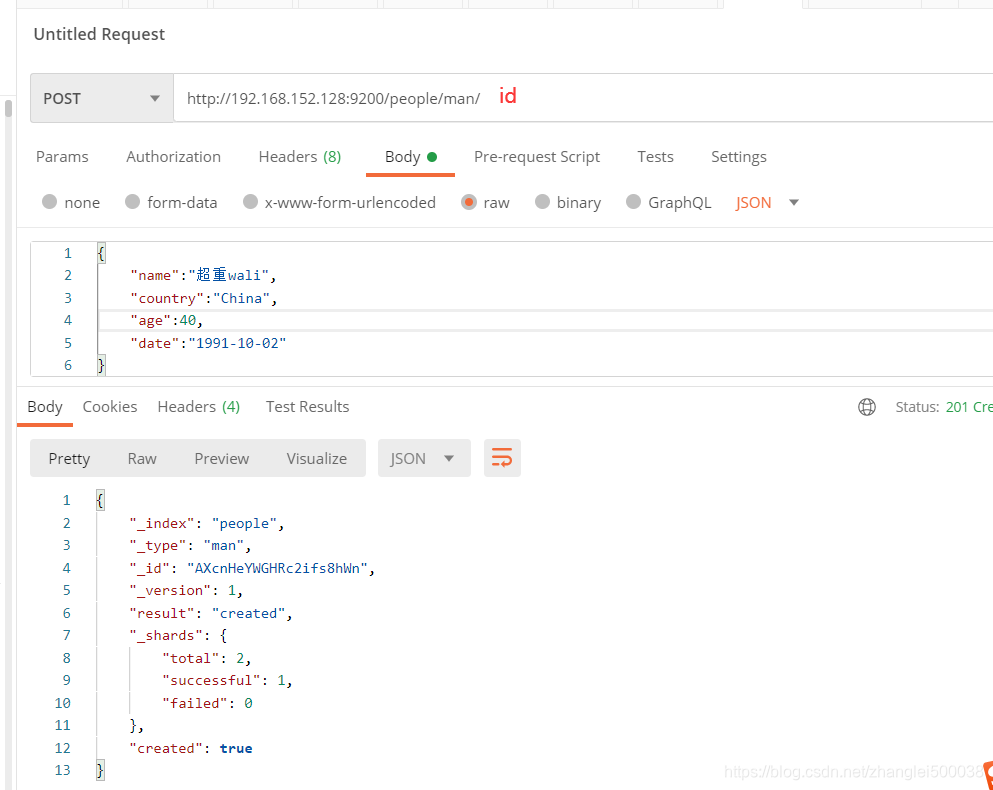Image resolution: width=993 pixels, height=790 pixels.
Task: Click the "_version": 1 response line
Action: click(186, 590)
